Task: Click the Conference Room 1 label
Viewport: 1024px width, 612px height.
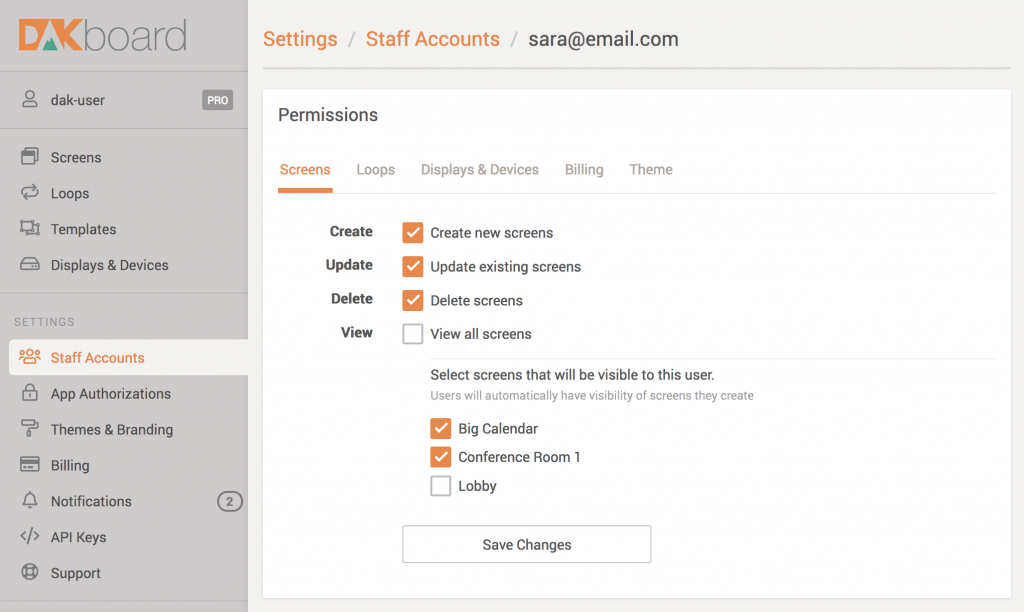Action: pyautogui.click(x=519, y=457)
